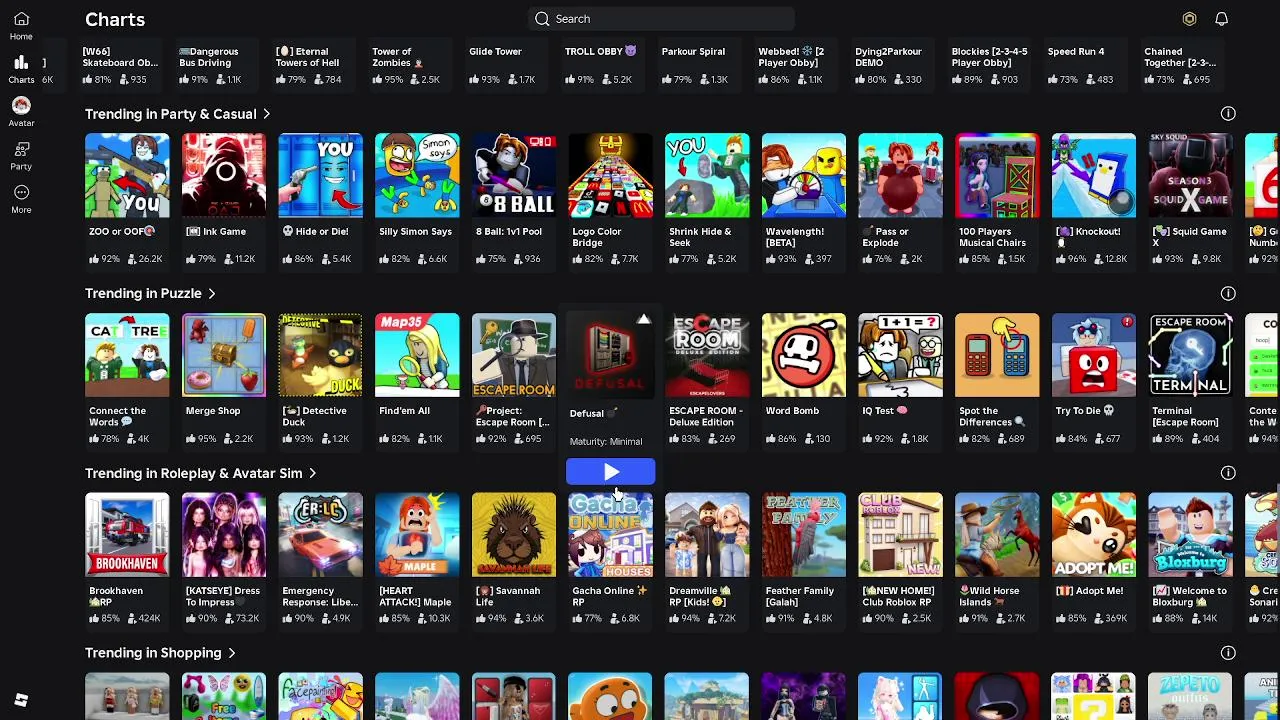This screenshot has height=720, width=1280.
Task: Open Word Bomb game thumbnail
Action: click(x=804, y=355)
